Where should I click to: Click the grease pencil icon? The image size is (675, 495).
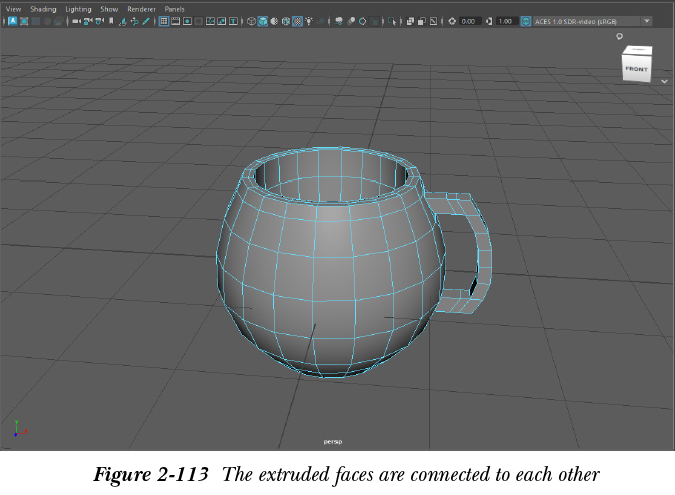147,21
